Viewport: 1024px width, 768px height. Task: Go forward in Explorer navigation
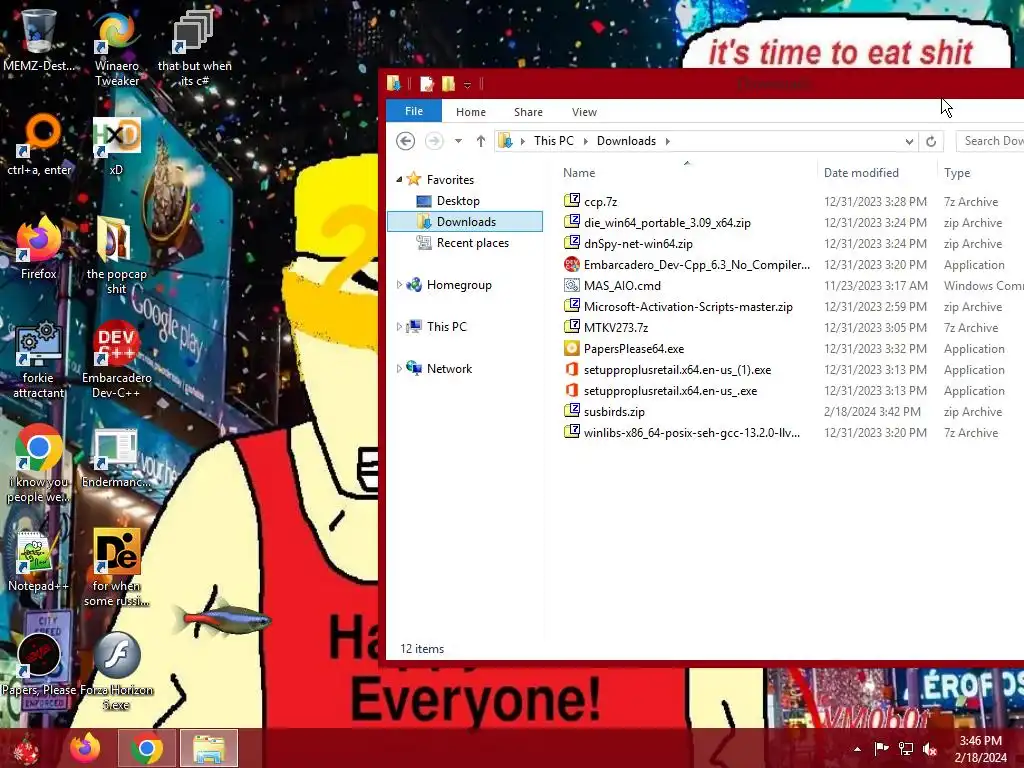pos(434,141)
